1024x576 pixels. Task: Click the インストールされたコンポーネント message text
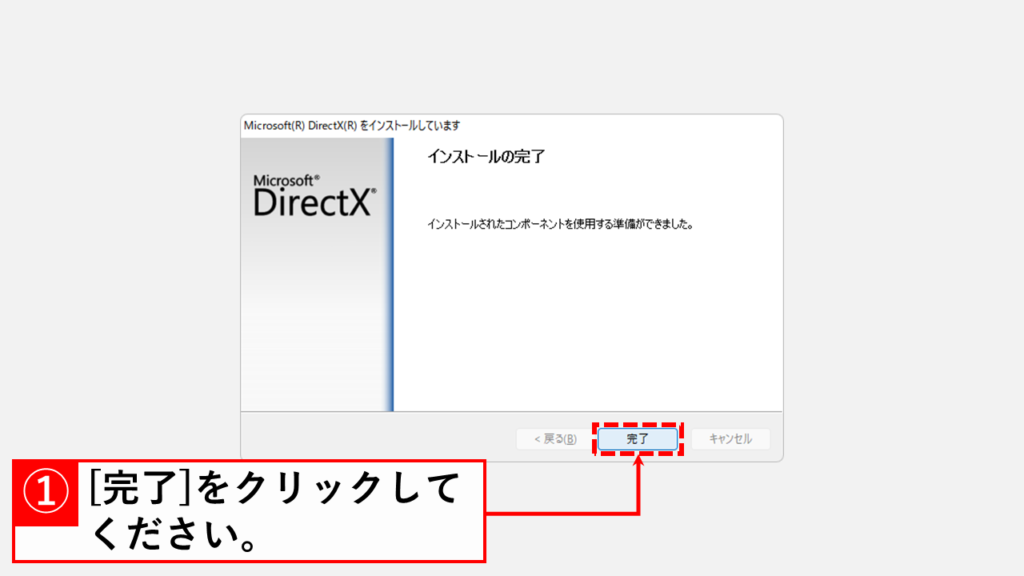560,224
